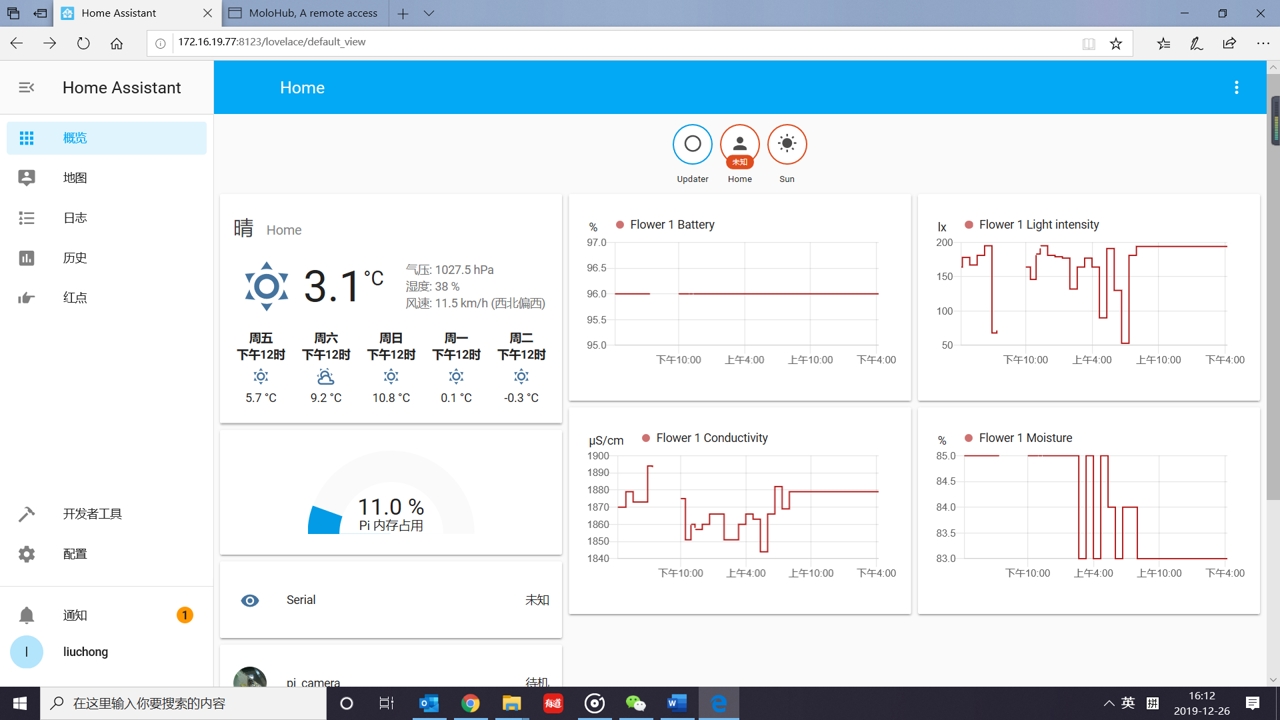Open the Serial sensor entity row

[x=391, y=600]
